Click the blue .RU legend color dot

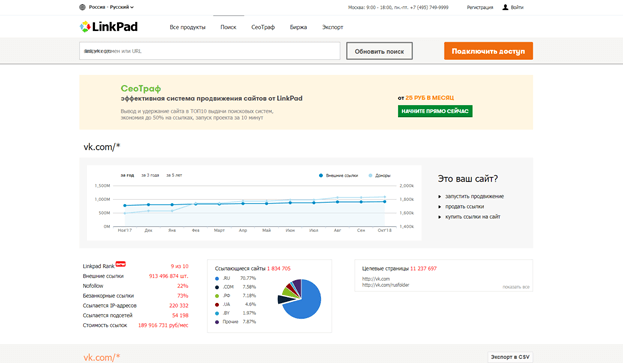coord(217,278)
